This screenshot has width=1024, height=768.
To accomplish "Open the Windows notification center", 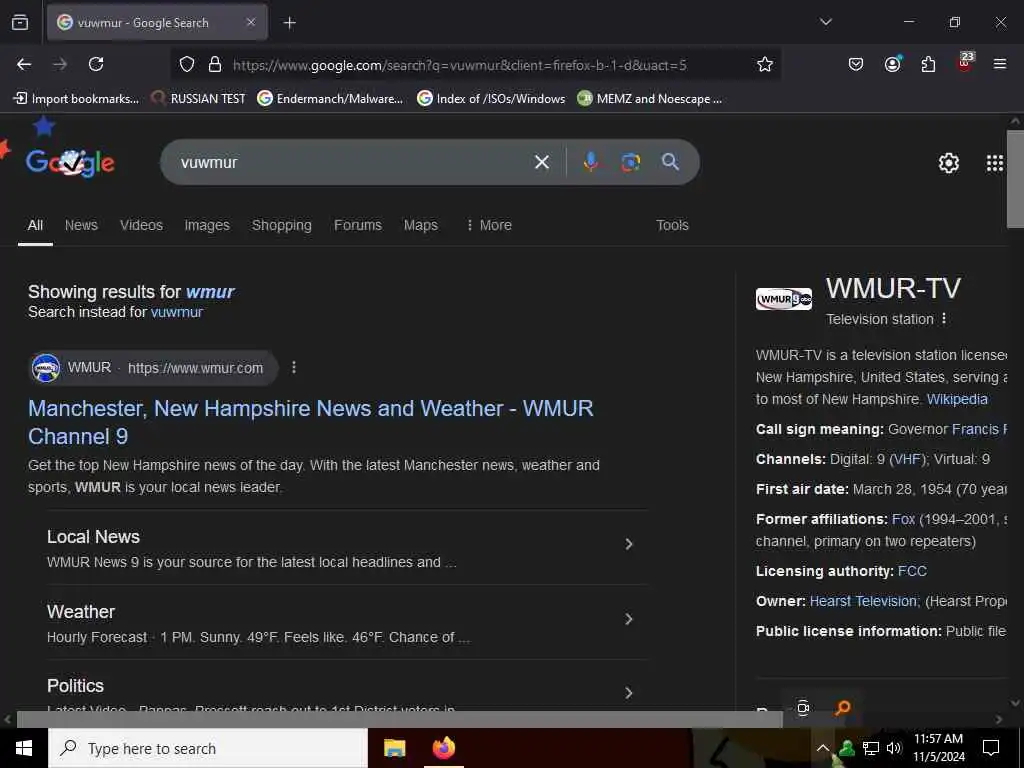I will coord(991,748).
